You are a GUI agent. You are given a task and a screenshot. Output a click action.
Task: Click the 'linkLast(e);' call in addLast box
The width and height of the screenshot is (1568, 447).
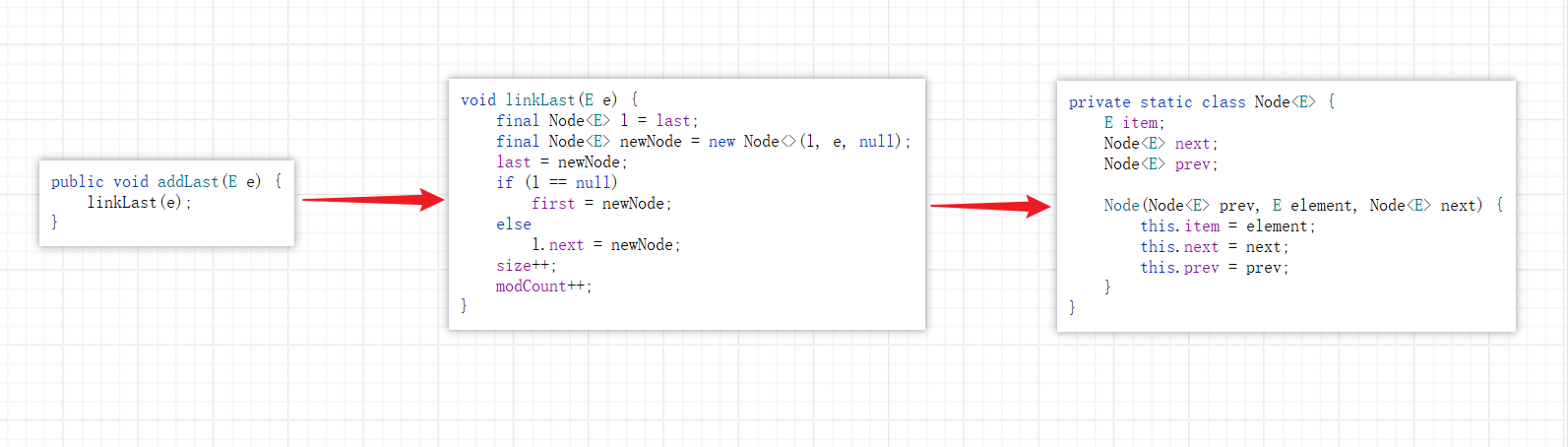[x=140, y=202]
